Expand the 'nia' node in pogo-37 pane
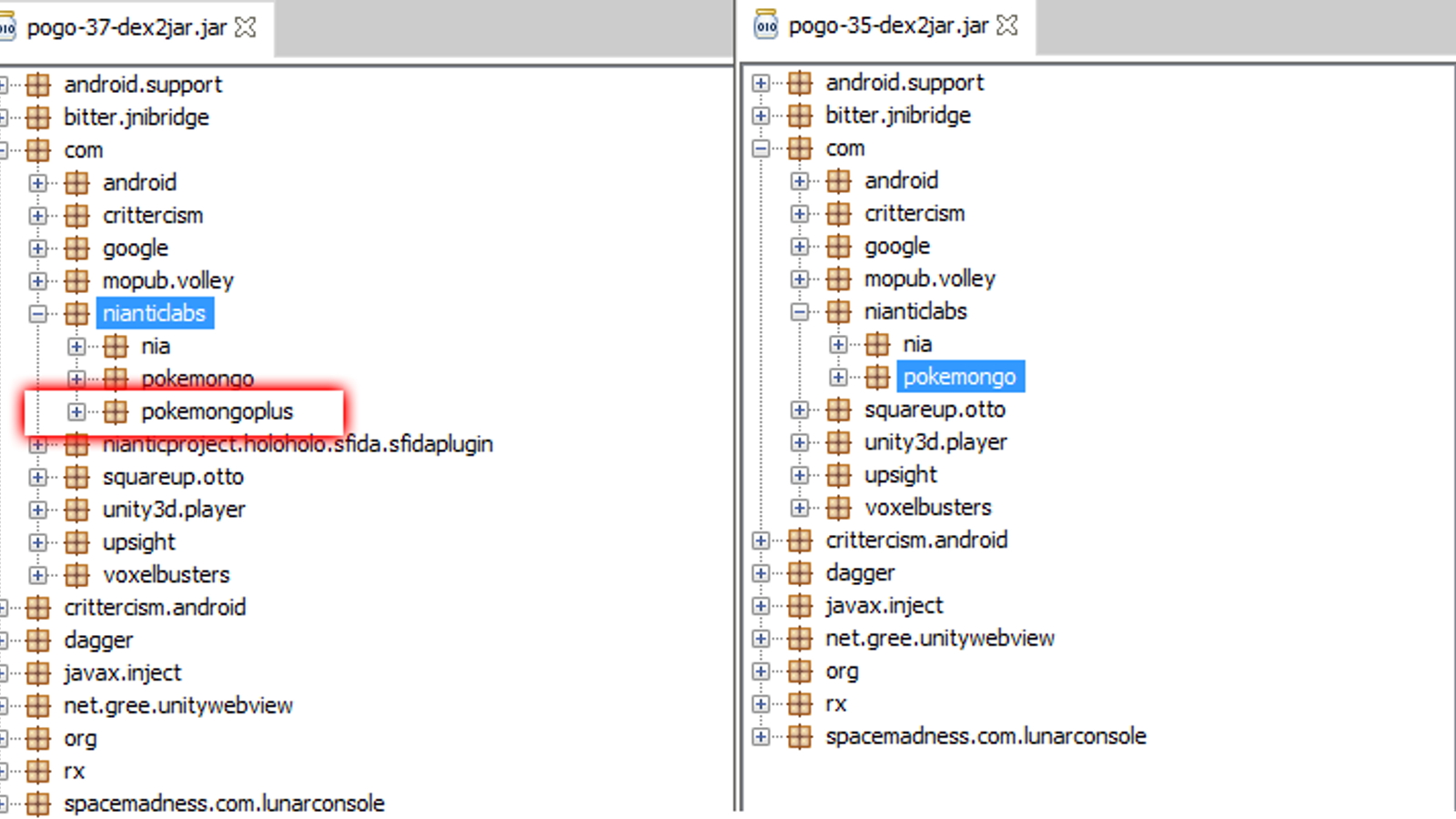 76,347
